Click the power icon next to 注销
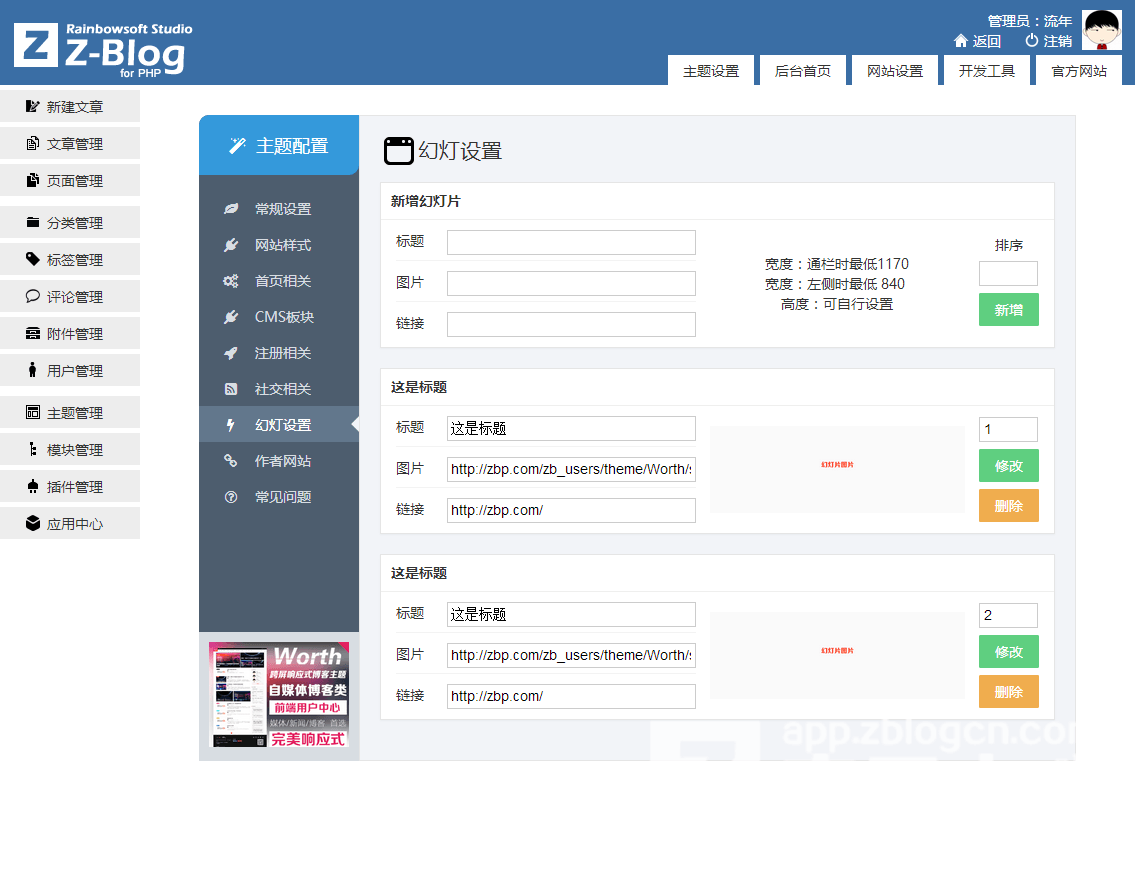 coord(1032,41)
